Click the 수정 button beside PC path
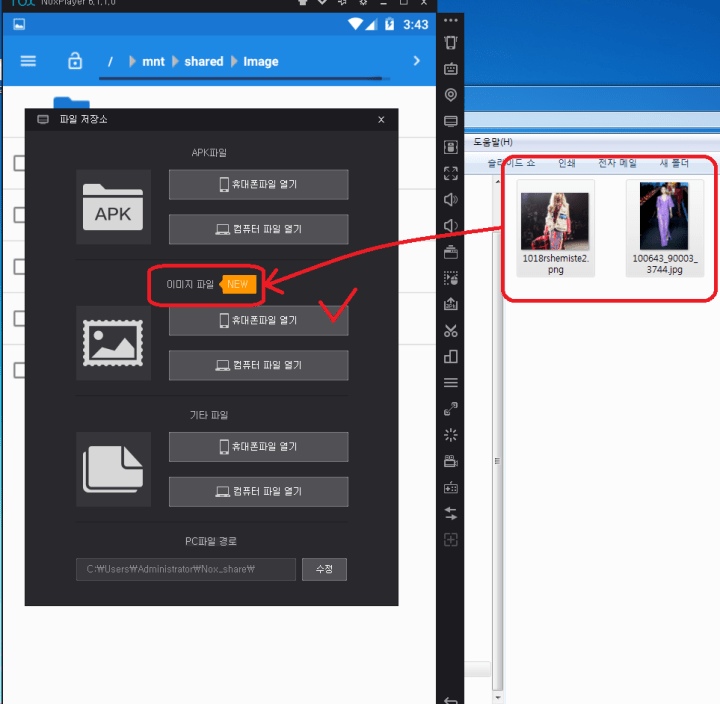The width and height of the screenshot is (720, 704). tap(324, 569)
